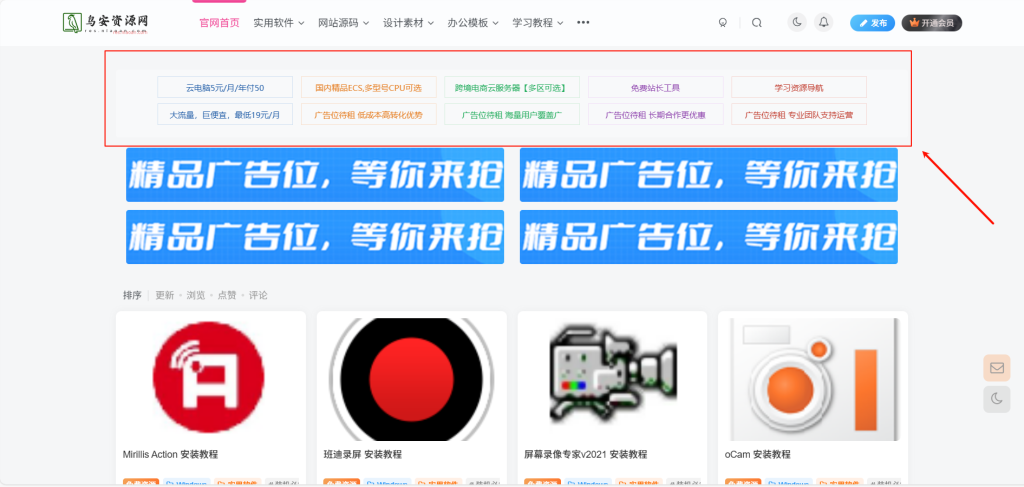Open the Mirillis Action red logo thumbnail
The width and height of the screenshot is (1024, 487).
210,379
